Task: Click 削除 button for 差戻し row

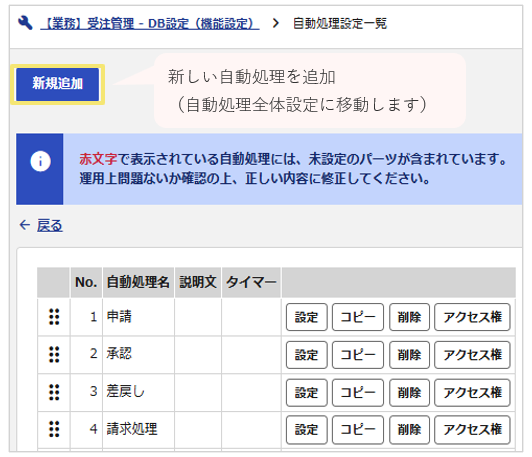Action: point(409,393)
